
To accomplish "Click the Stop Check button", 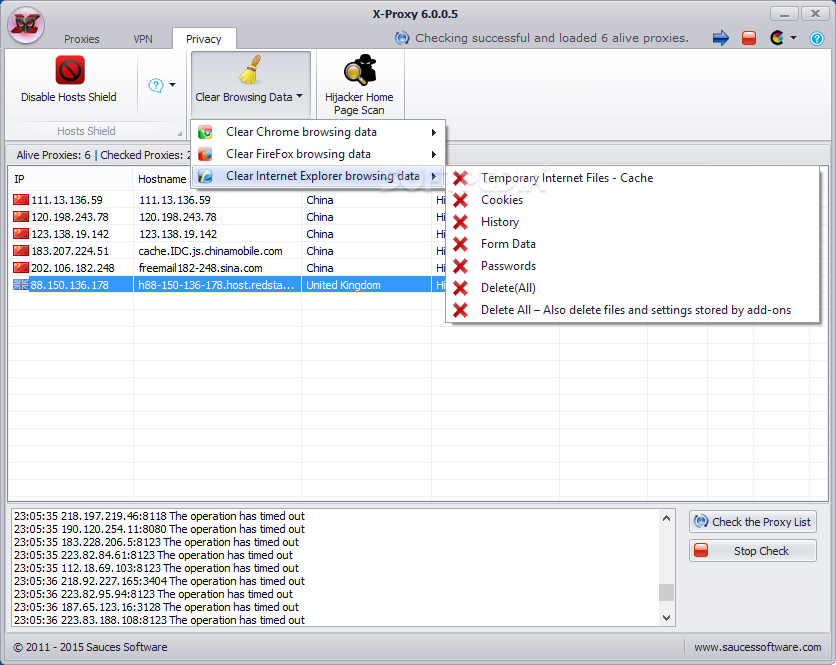I will pyautogui.click(x=752, y=551).
